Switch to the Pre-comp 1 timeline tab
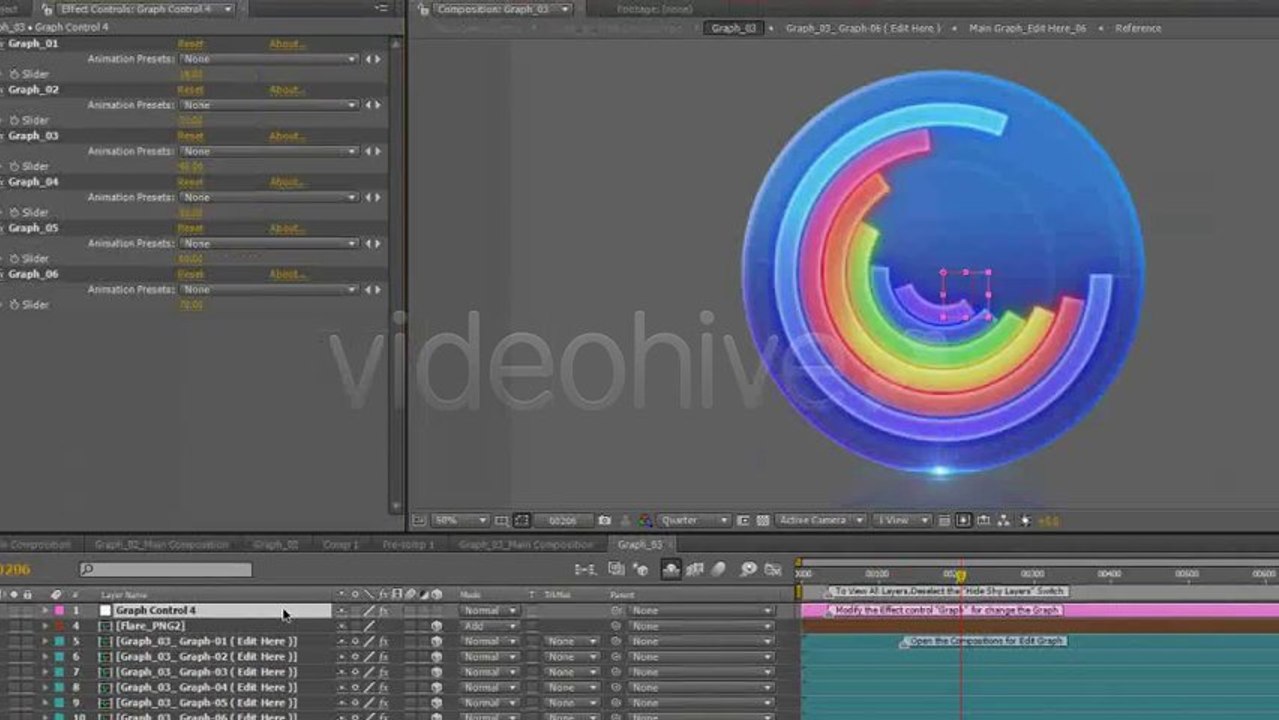The height and width of the screenshot is (720, 1279). (408, 545)
